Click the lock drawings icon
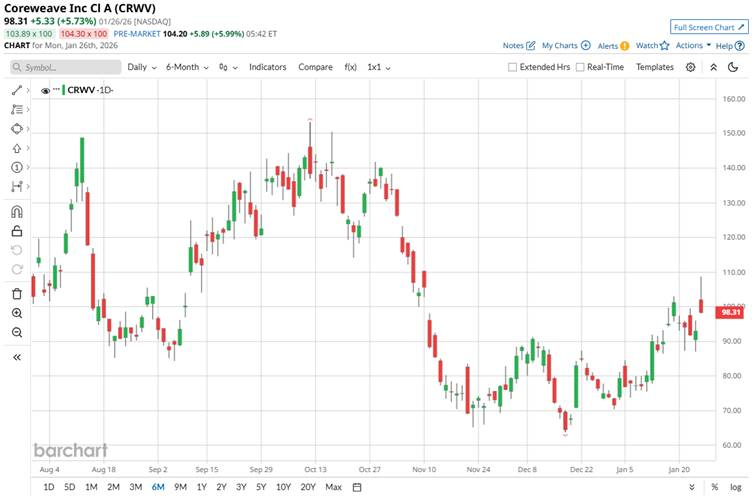 (x=17, y=231)
